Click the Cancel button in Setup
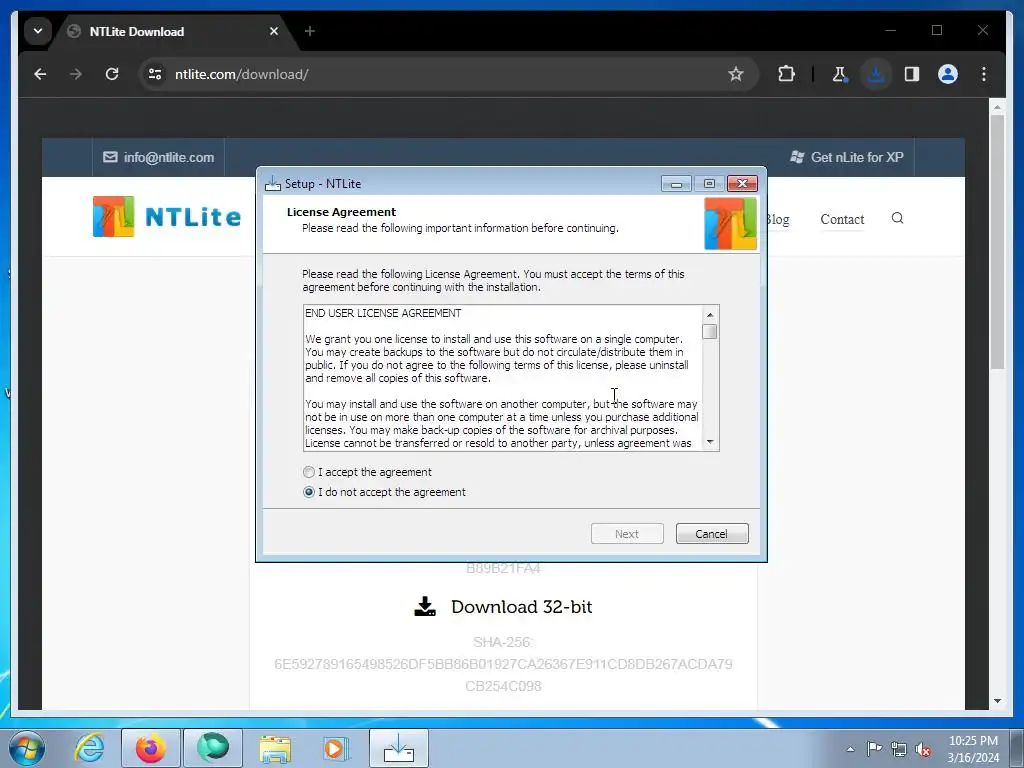1024x768 pixels. (x=712, y=534)
